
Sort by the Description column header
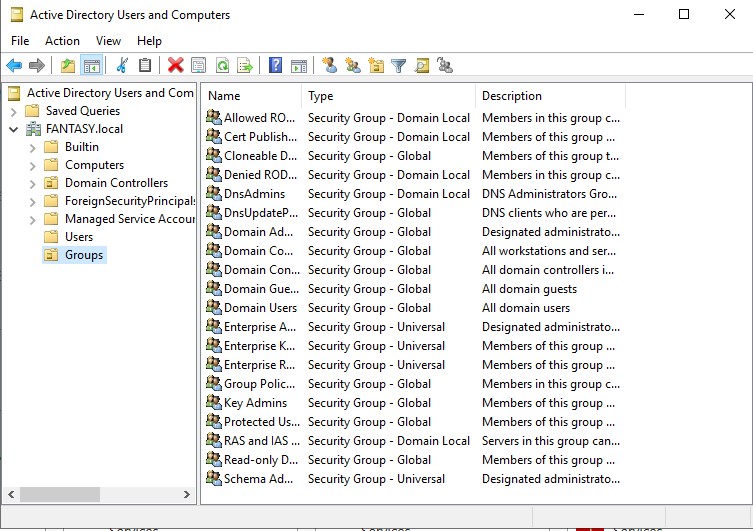[x=550, y=96]
